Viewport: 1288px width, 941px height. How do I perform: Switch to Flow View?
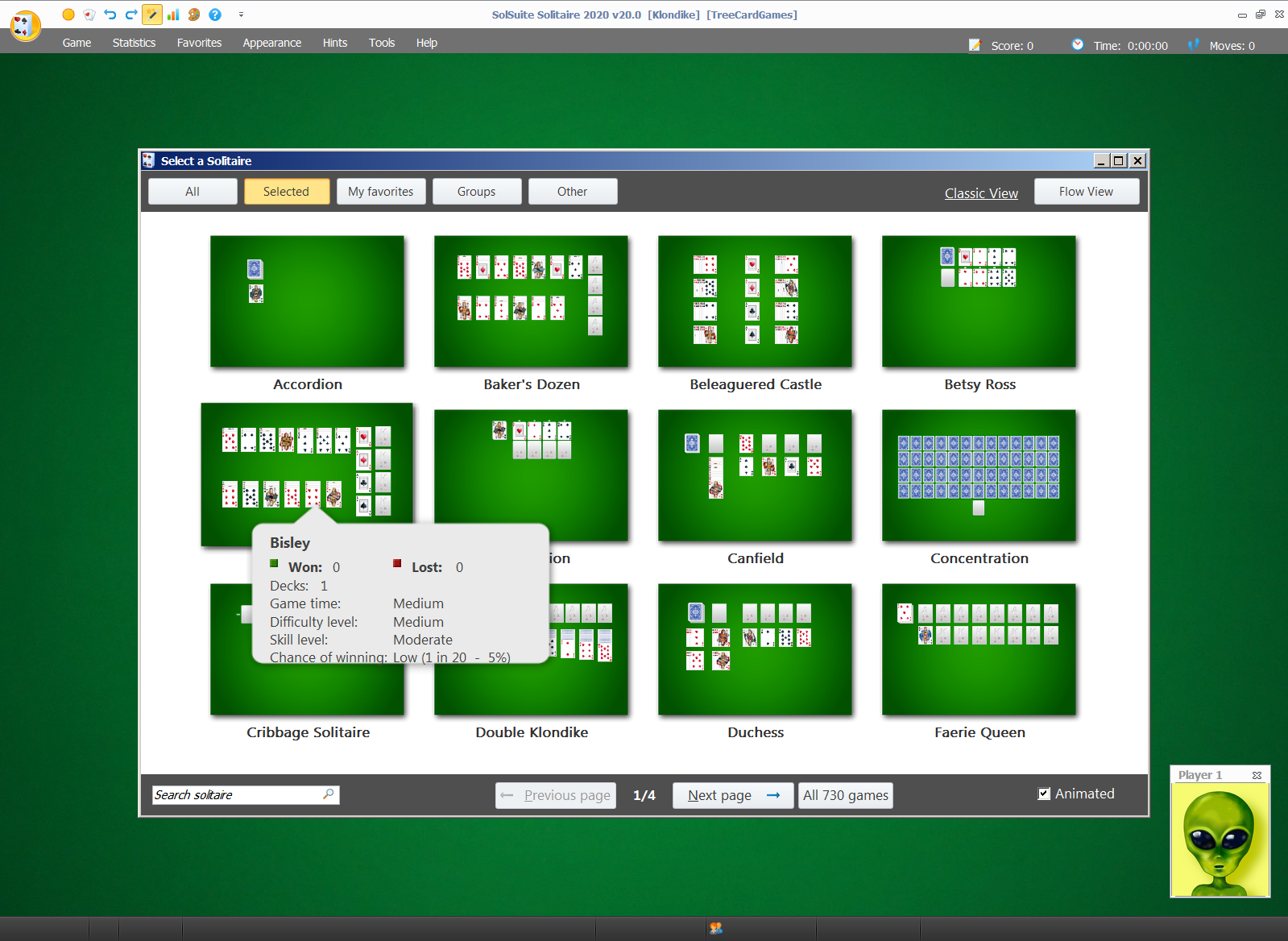1087,192
